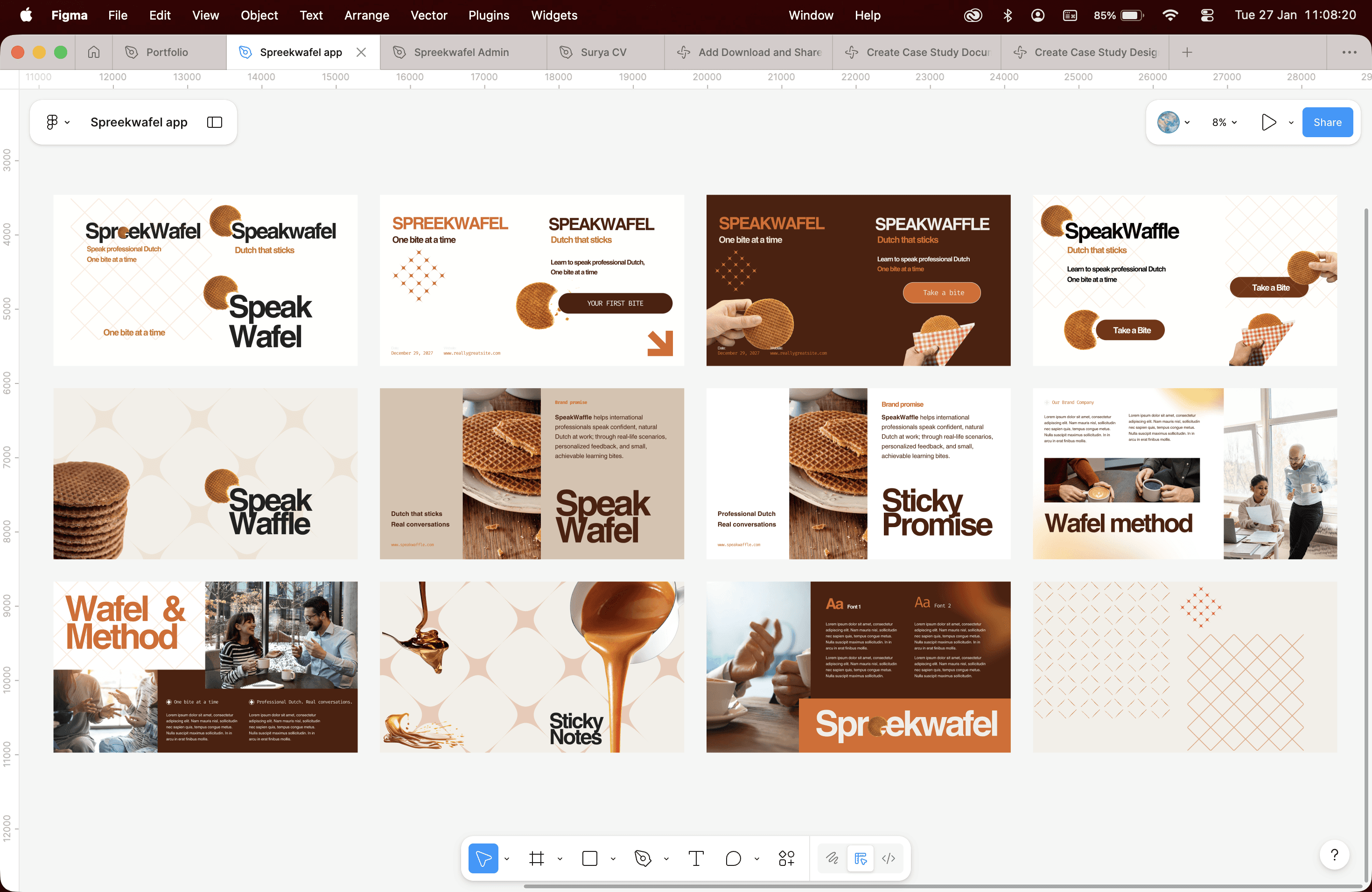Click the Move tool arrow icon
Image resolution: width=1372 pixels, height=892 pixels.
pyautogui.click(x=483, y=858)
